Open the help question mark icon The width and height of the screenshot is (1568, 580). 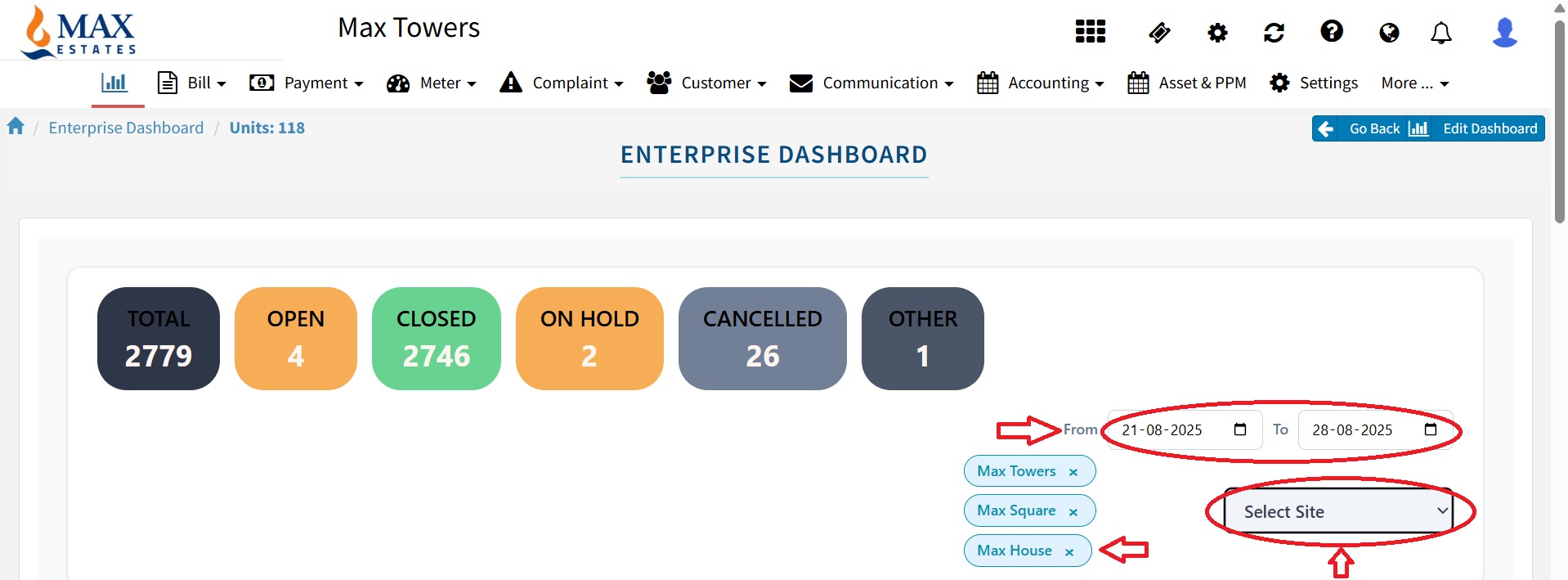1331,32
